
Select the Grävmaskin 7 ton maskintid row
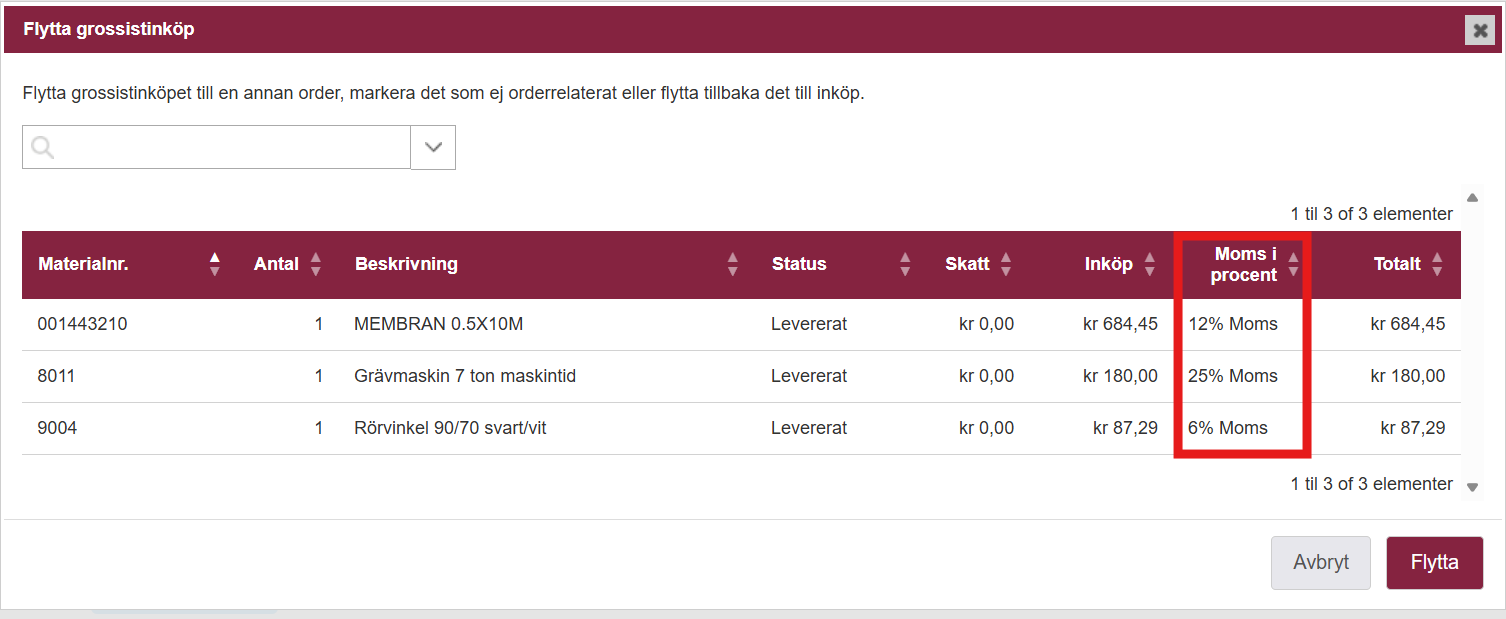click(464, 376)
